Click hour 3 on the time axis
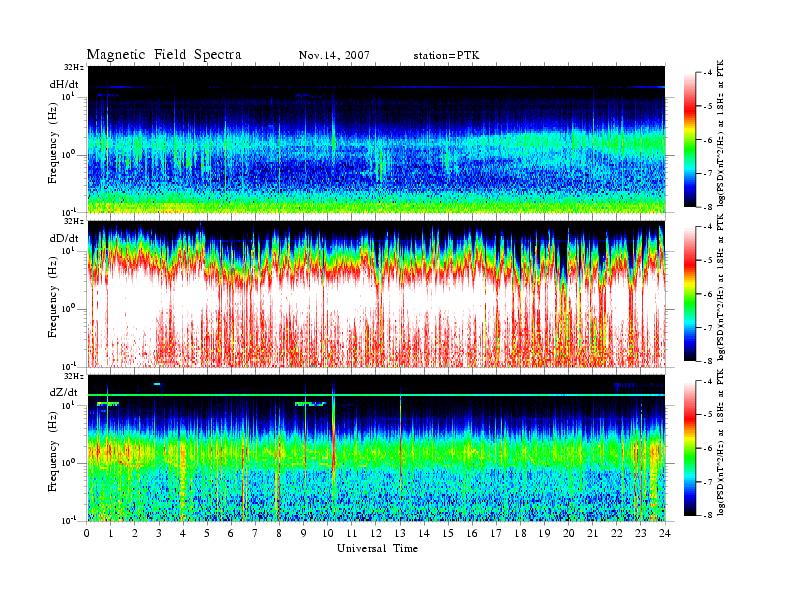This screenshot has width=792, height=612. point(159,533)
